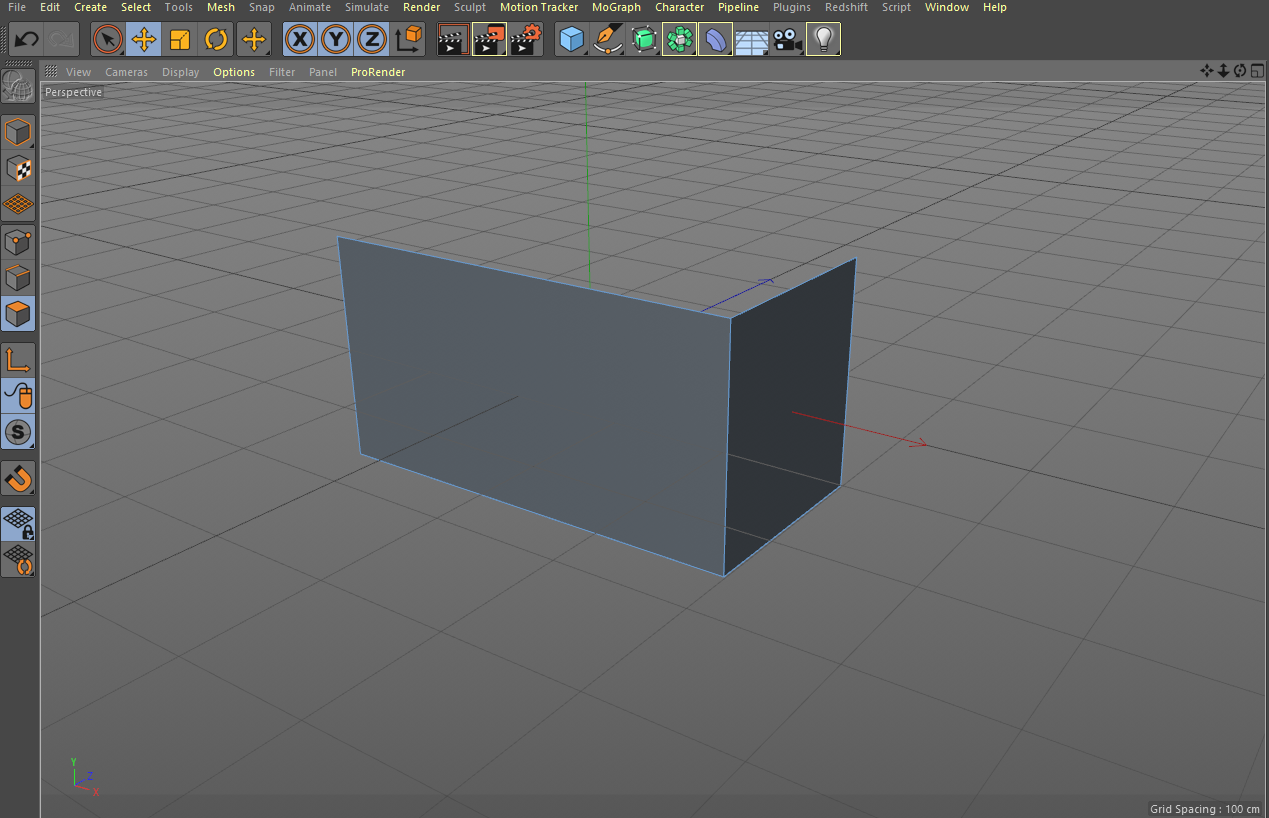Open the viewport Panel menu

[323, 72]
